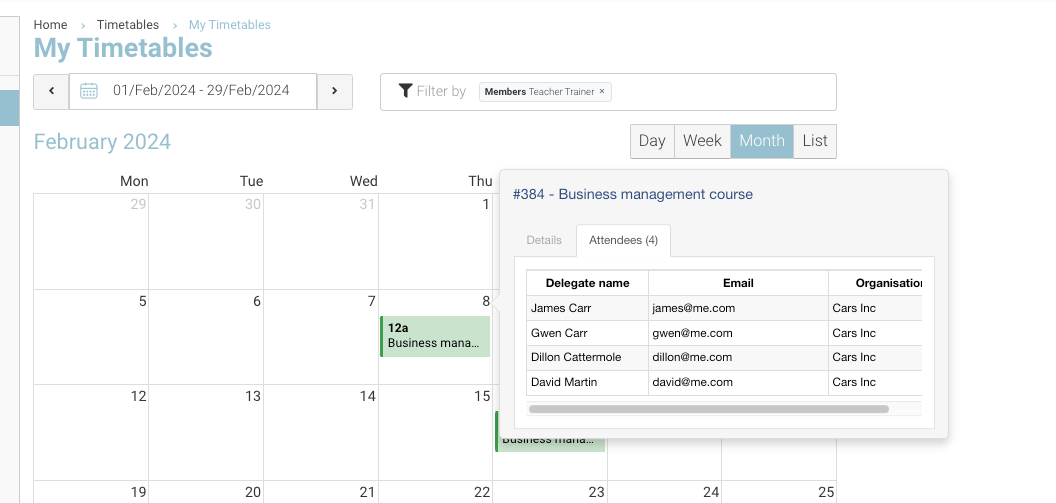Click the date range input field
The height and width of the screenshot is (503, 1056).
coord(201,91)
